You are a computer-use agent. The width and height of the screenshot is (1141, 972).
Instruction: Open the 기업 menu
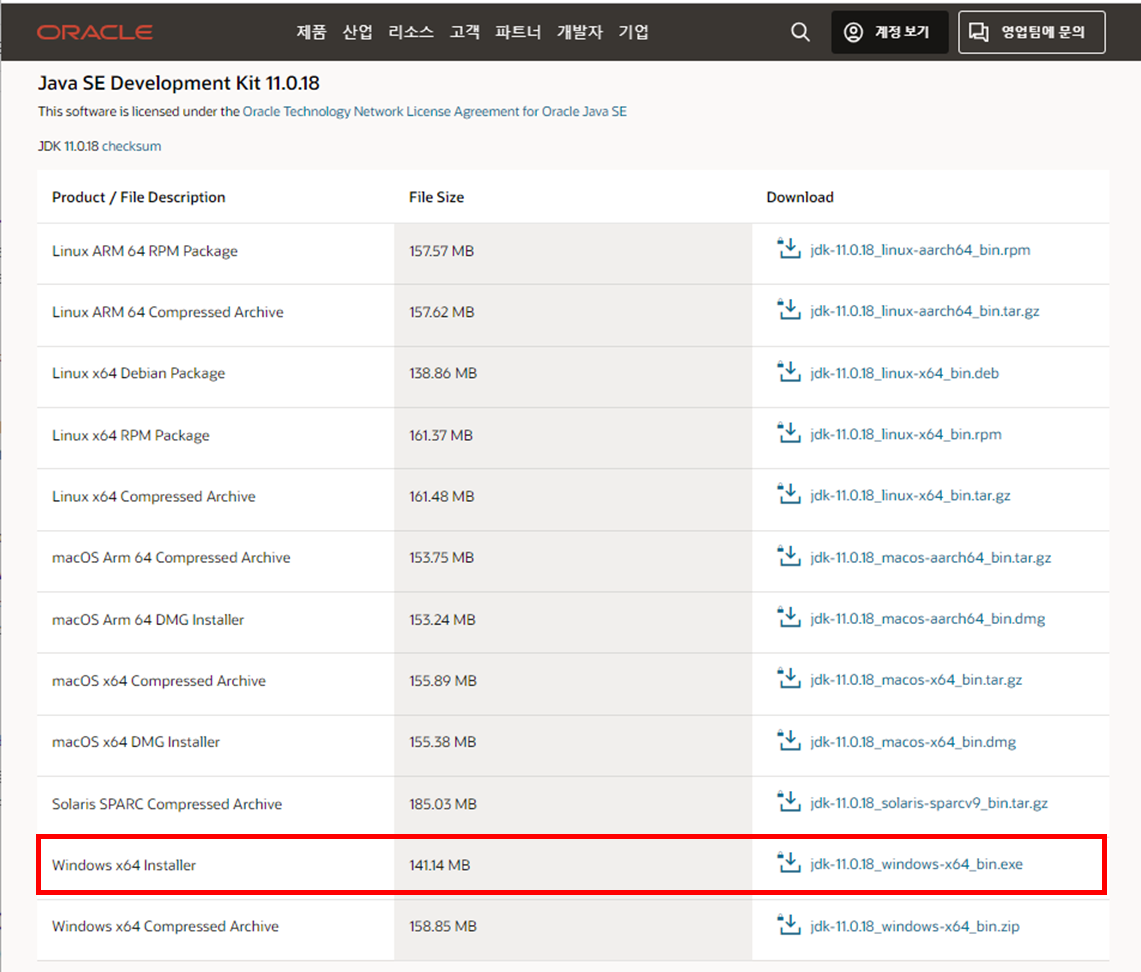coord(633,32)
